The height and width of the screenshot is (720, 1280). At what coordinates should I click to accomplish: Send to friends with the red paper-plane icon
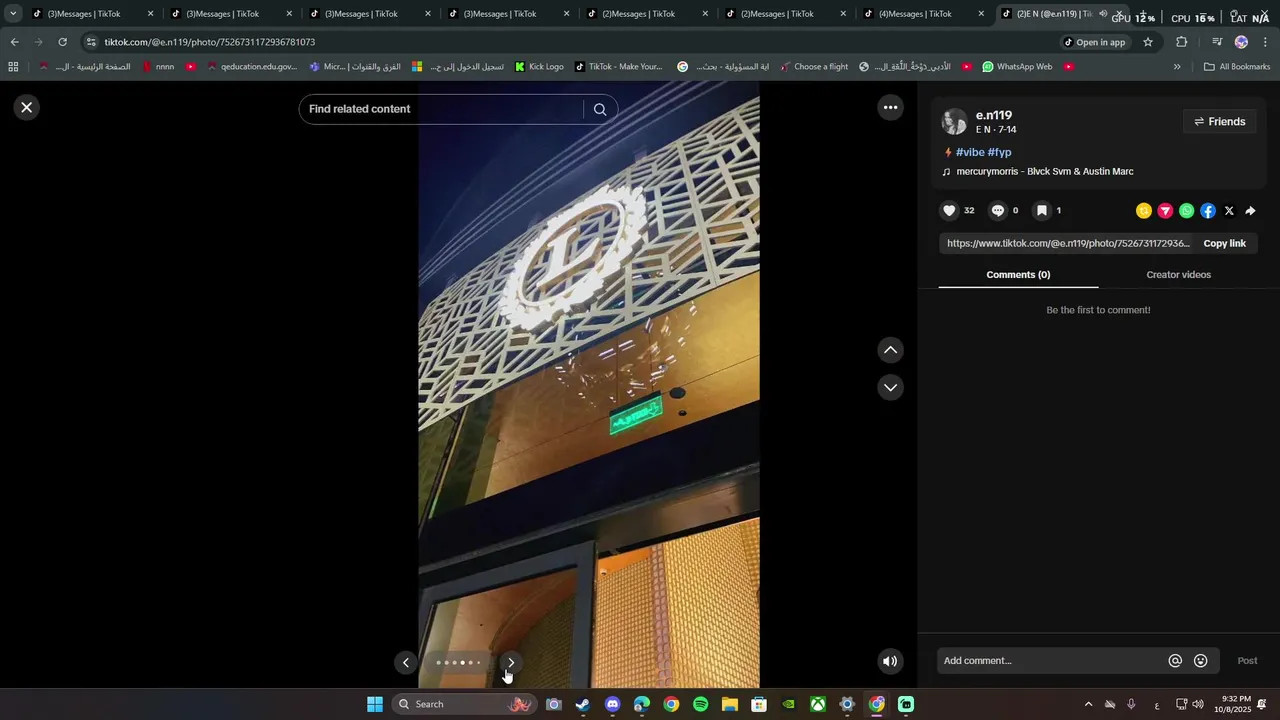pos(1165,211)
